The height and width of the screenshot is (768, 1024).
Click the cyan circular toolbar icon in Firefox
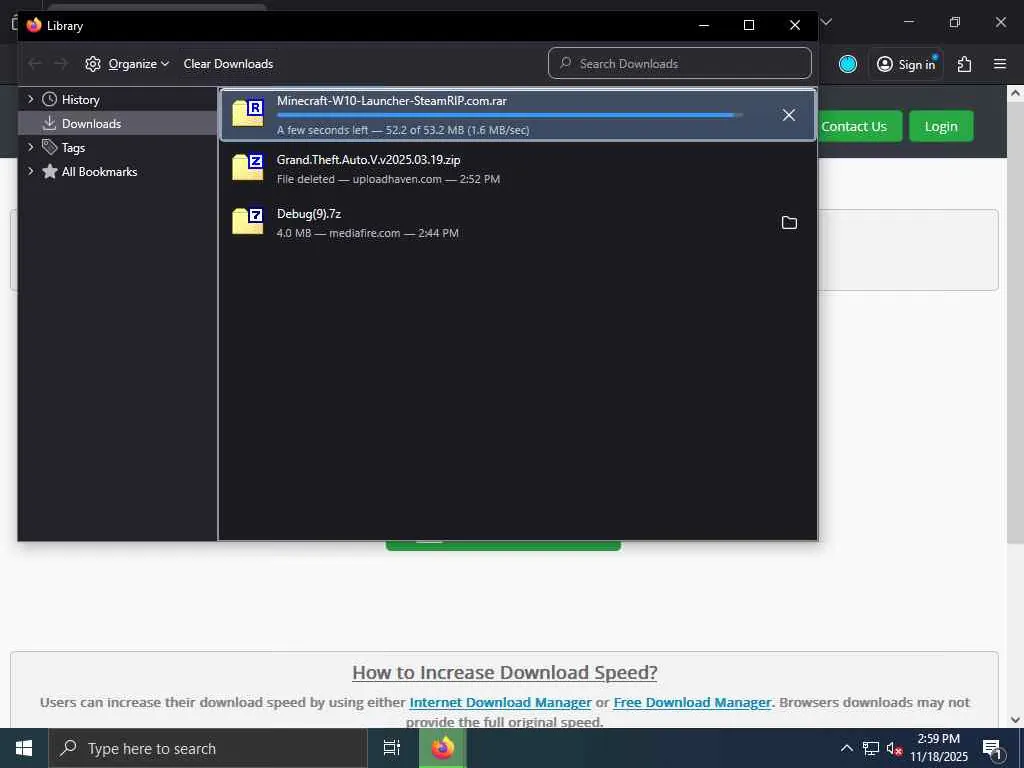(x=848, y=64)
